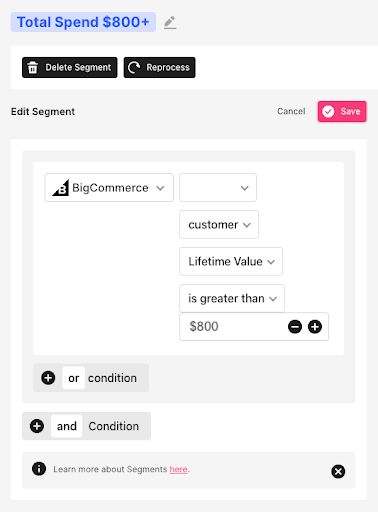The image size is (378, 512).
Task: Click the trash icon in Delete Segment
Action: tap(33, 67)
